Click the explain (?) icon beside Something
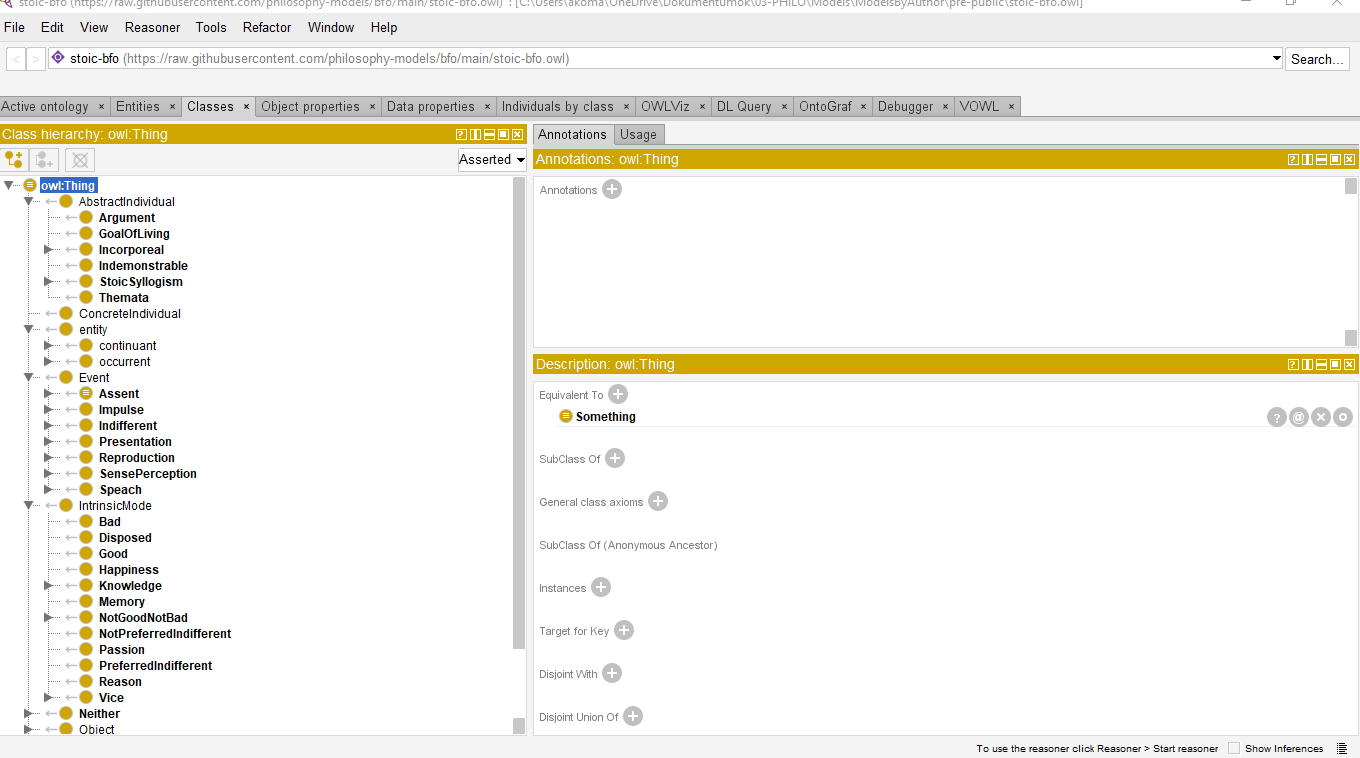Image resolution: width=1360 pixels, height=758 pixels. tap(1277, 417)
